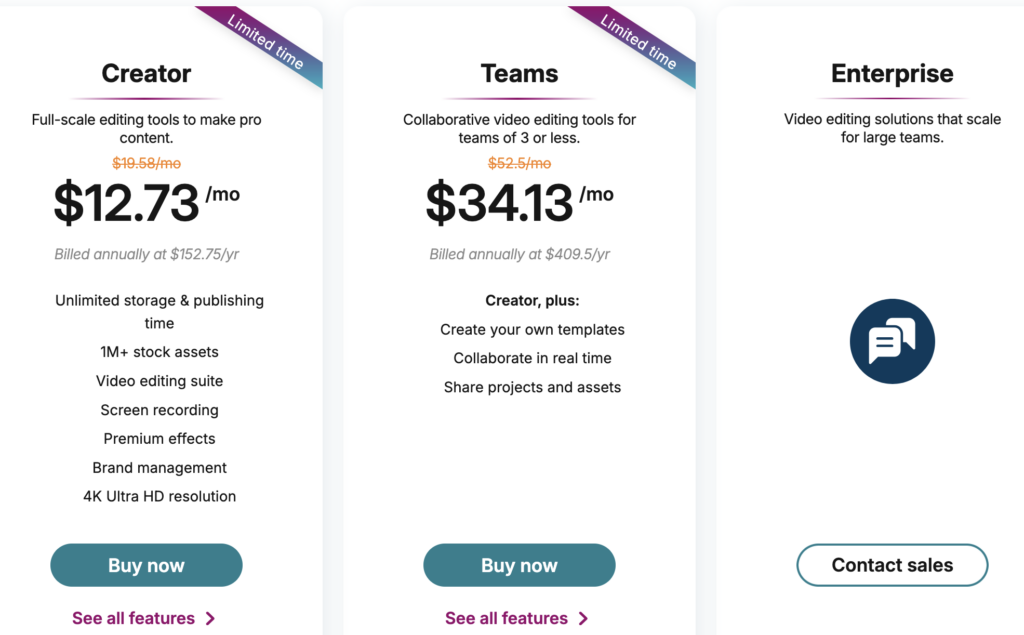Click the Limited time ribbon on Creator

[x=264, y=42]
